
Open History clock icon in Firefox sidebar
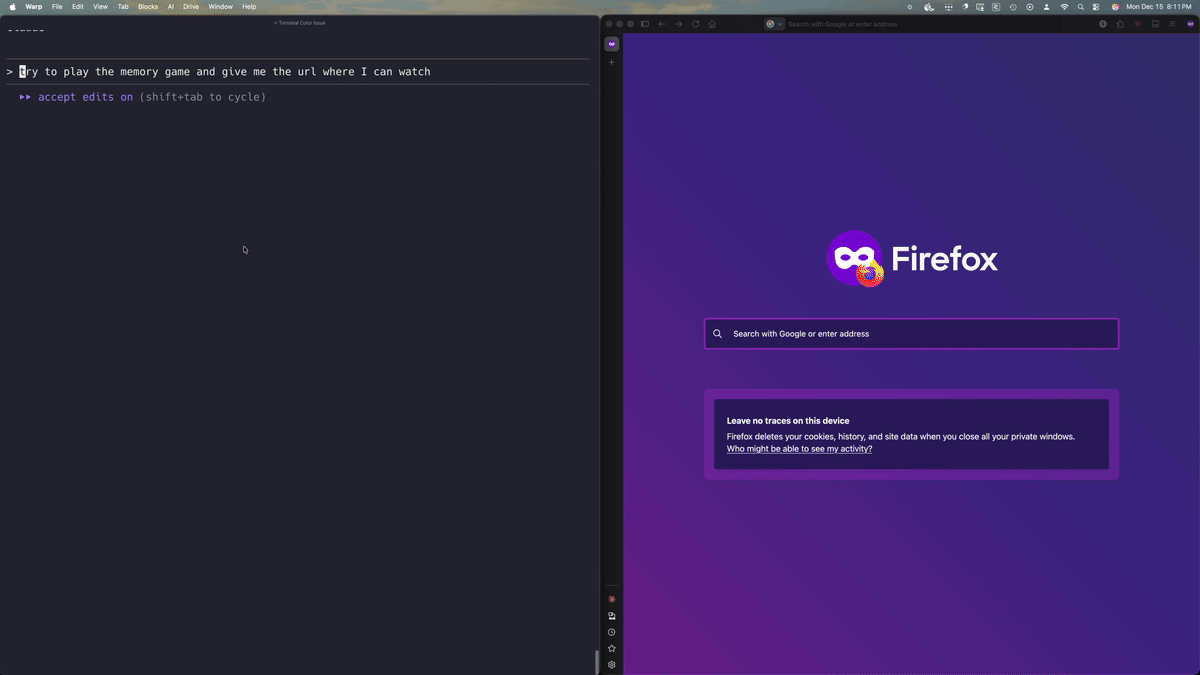click(x=612, y=632)
